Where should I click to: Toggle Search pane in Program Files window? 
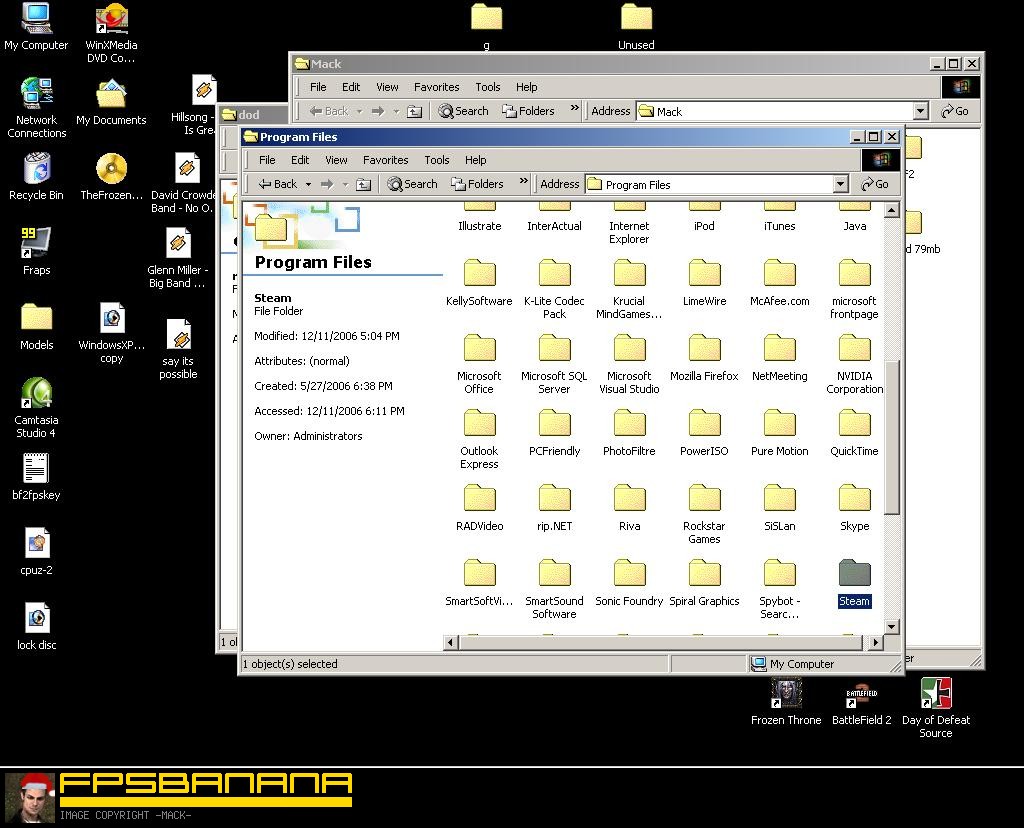pyautogui.click(x=413, y=184)
